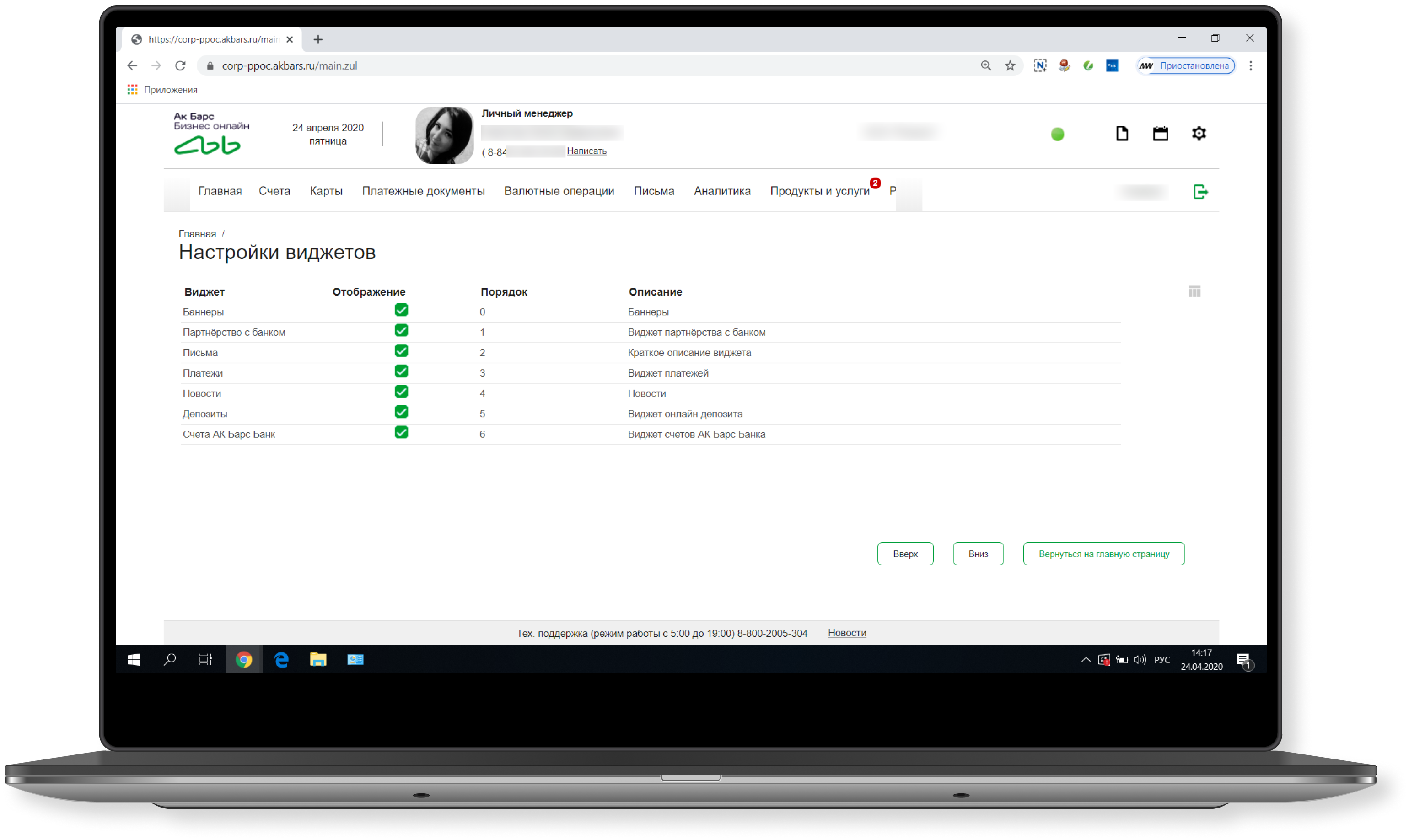
Task: Show hidden tray icons chevron
Action: pos(1085,660)
